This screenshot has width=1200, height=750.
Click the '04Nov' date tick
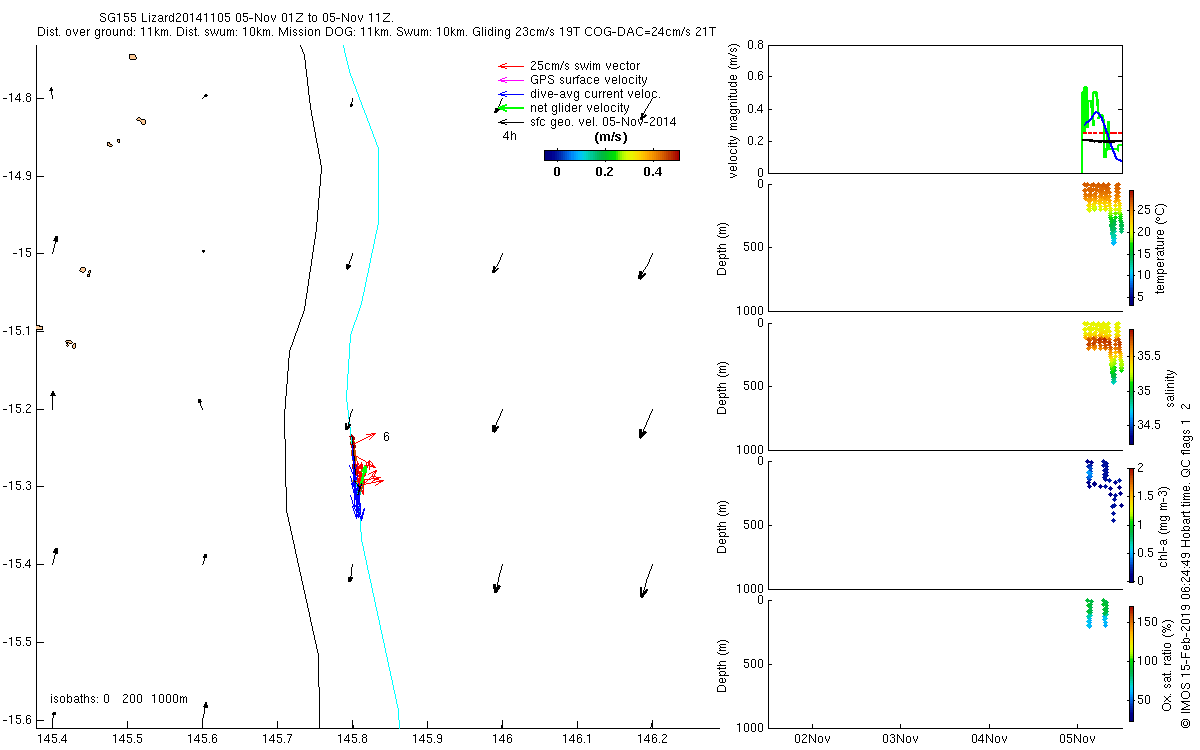tap(989, 739)
